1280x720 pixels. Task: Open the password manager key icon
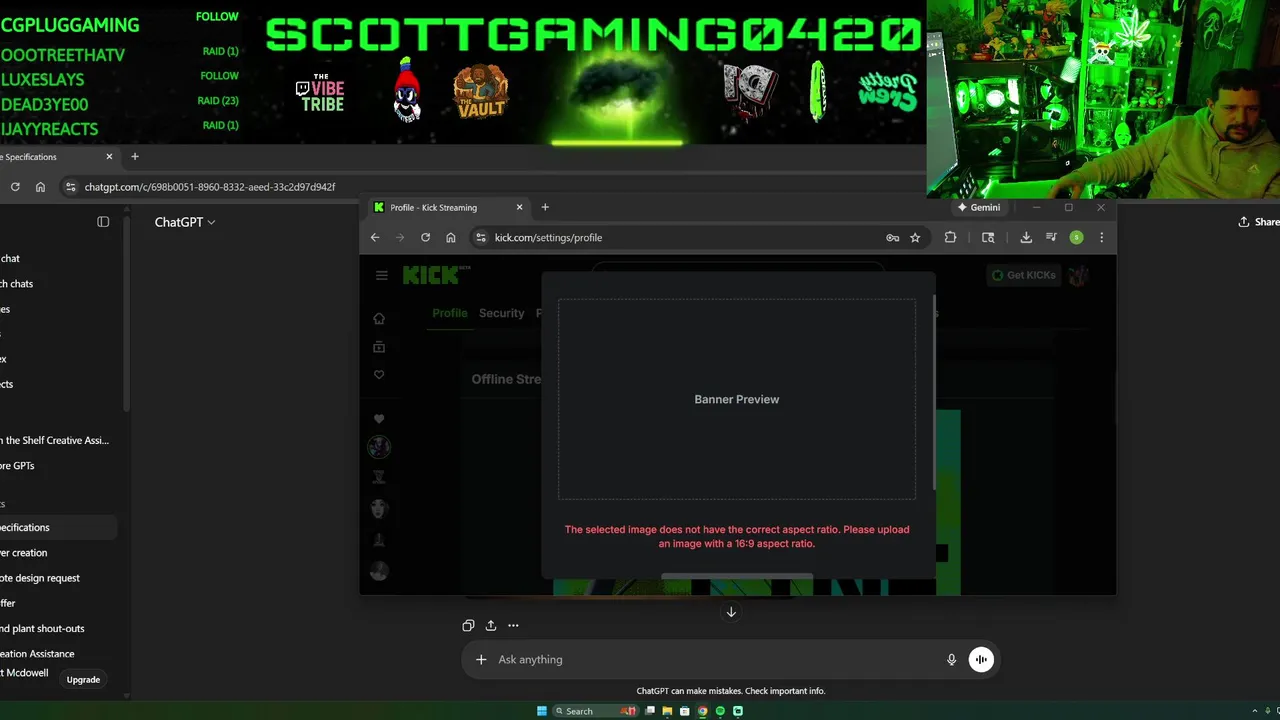pos(892,237)
